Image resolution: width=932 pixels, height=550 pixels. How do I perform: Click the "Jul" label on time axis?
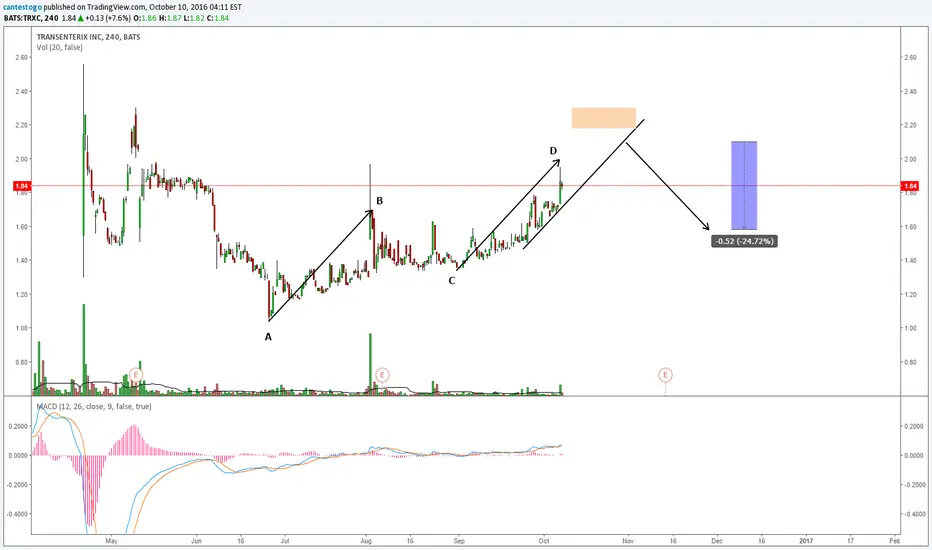click(x=284, y=541)
